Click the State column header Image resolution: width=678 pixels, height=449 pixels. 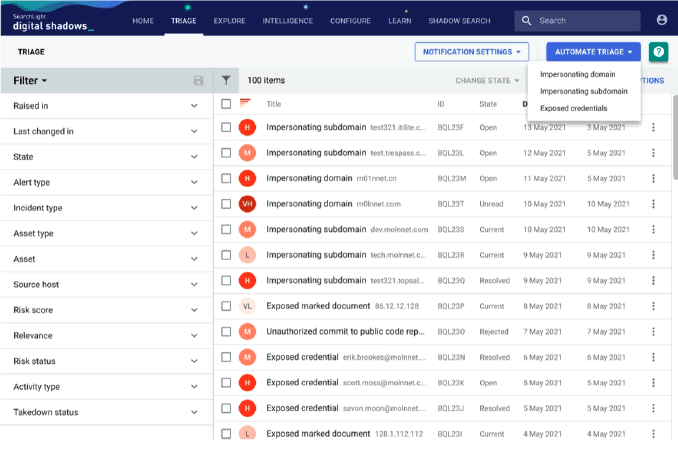click(488, 104)
